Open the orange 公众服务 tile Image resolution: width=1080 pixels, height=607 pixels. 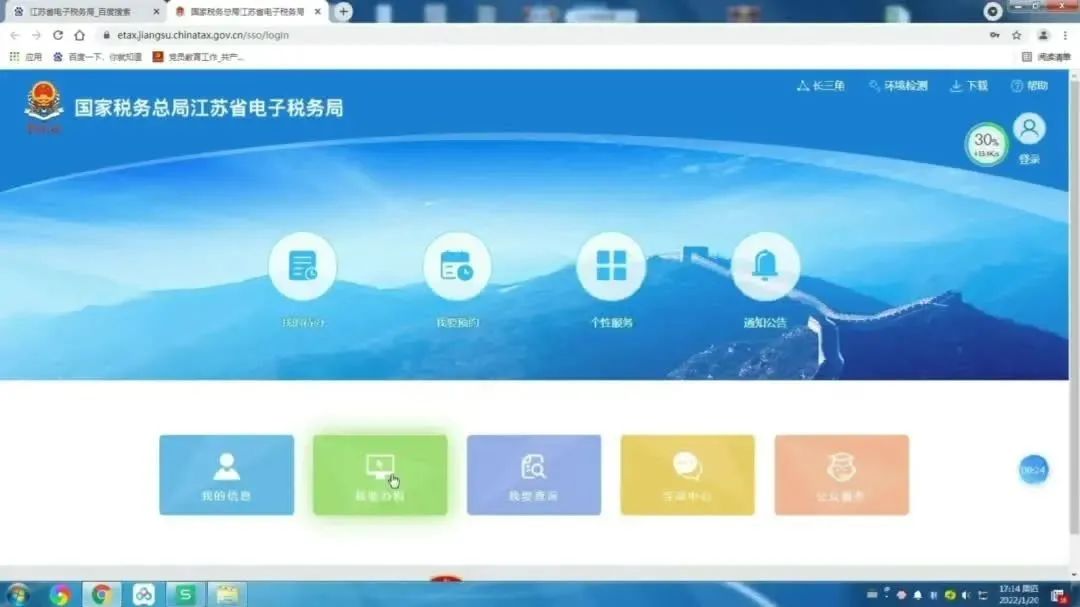coord(842,475)
